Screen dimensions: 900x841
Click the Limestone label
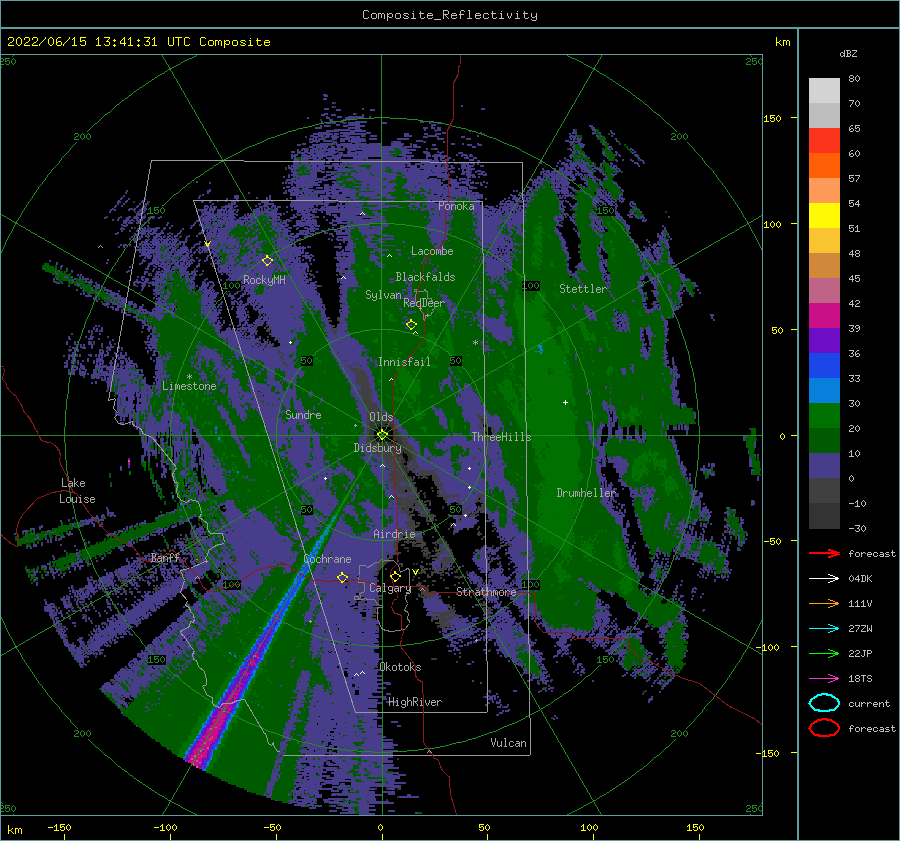tap(189, 386)
